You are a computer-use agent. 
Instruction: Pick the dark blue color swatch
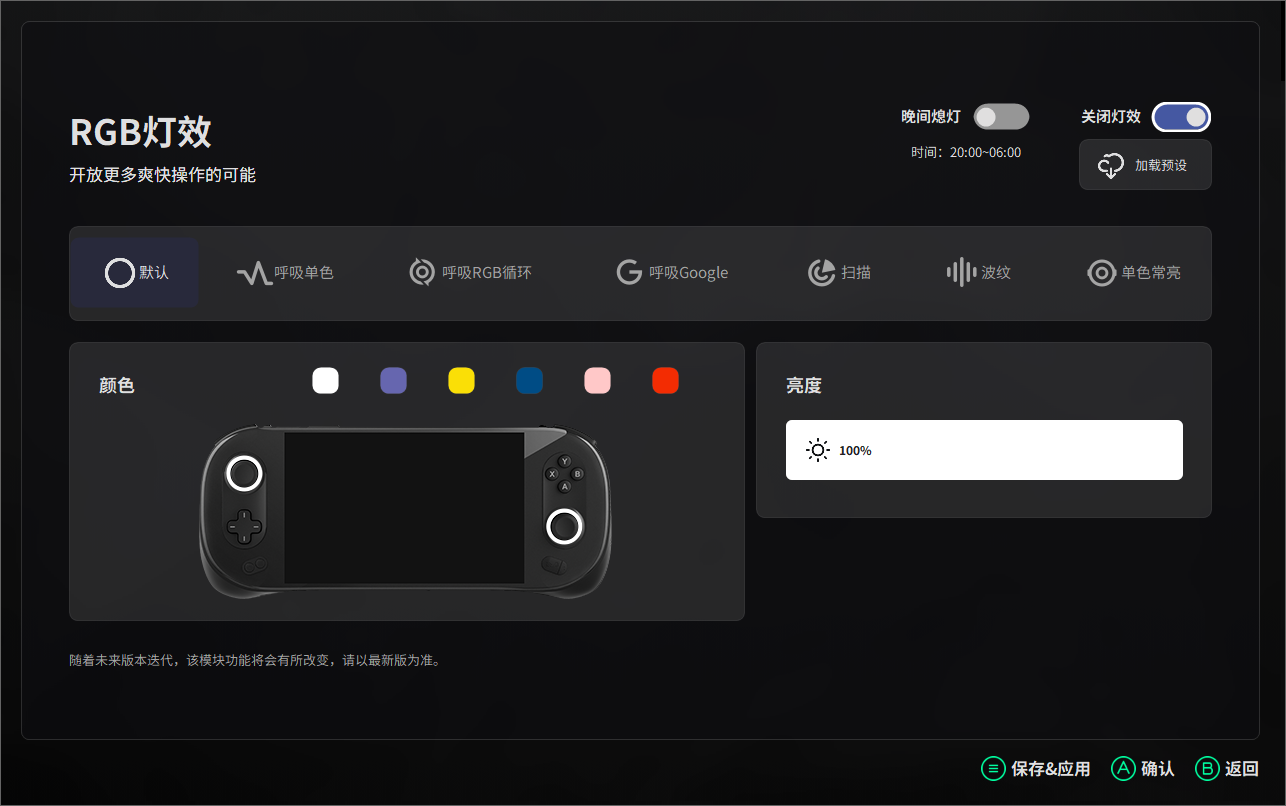529,381
